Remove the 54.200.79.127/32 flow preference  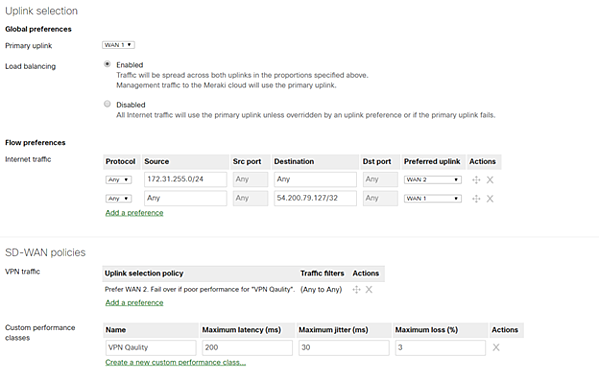click(x=490, y=199)
